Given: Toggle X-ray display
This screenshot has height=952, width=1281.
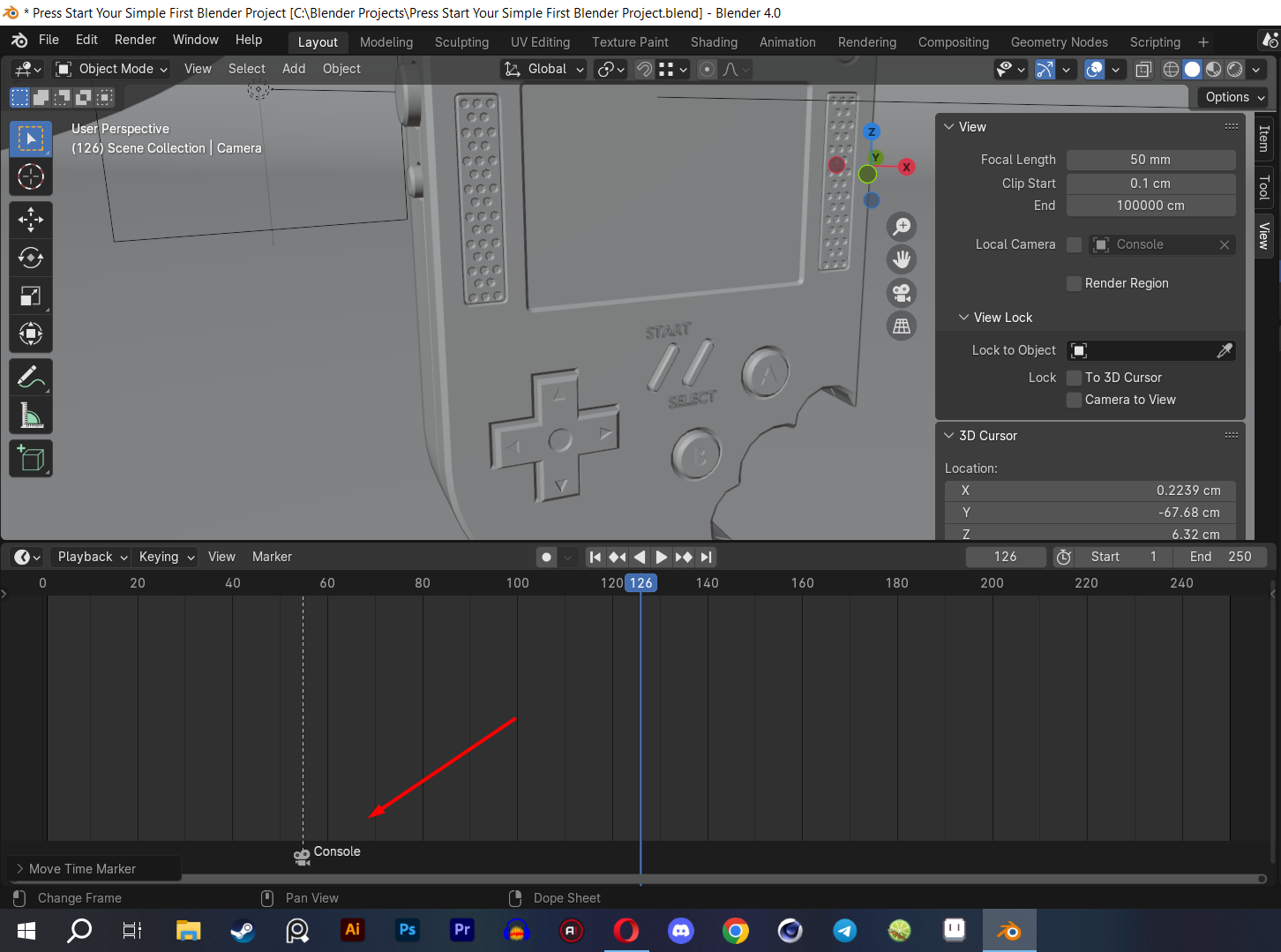Looking at the screenshot, I should tap(1143, 69).
